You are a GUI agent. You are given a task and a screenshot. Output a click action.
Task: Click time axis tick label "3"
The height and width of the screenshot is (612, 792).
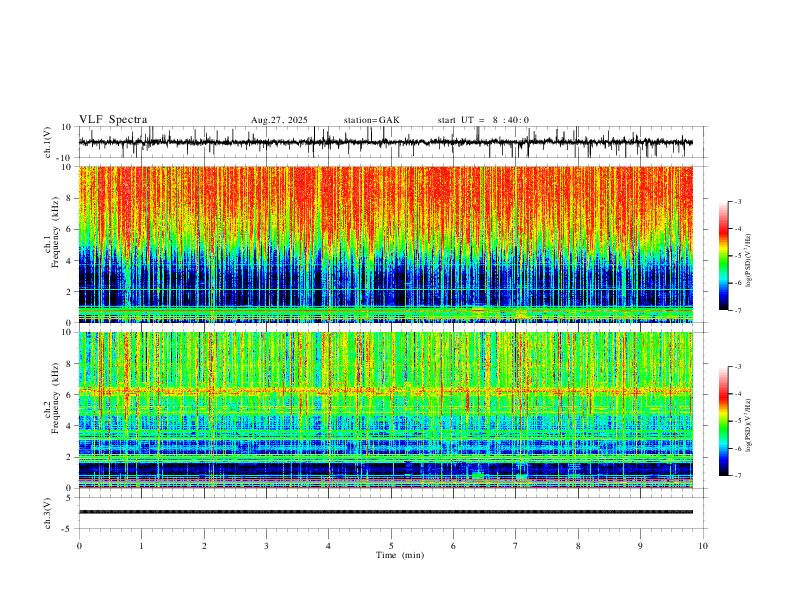point(266,546)
